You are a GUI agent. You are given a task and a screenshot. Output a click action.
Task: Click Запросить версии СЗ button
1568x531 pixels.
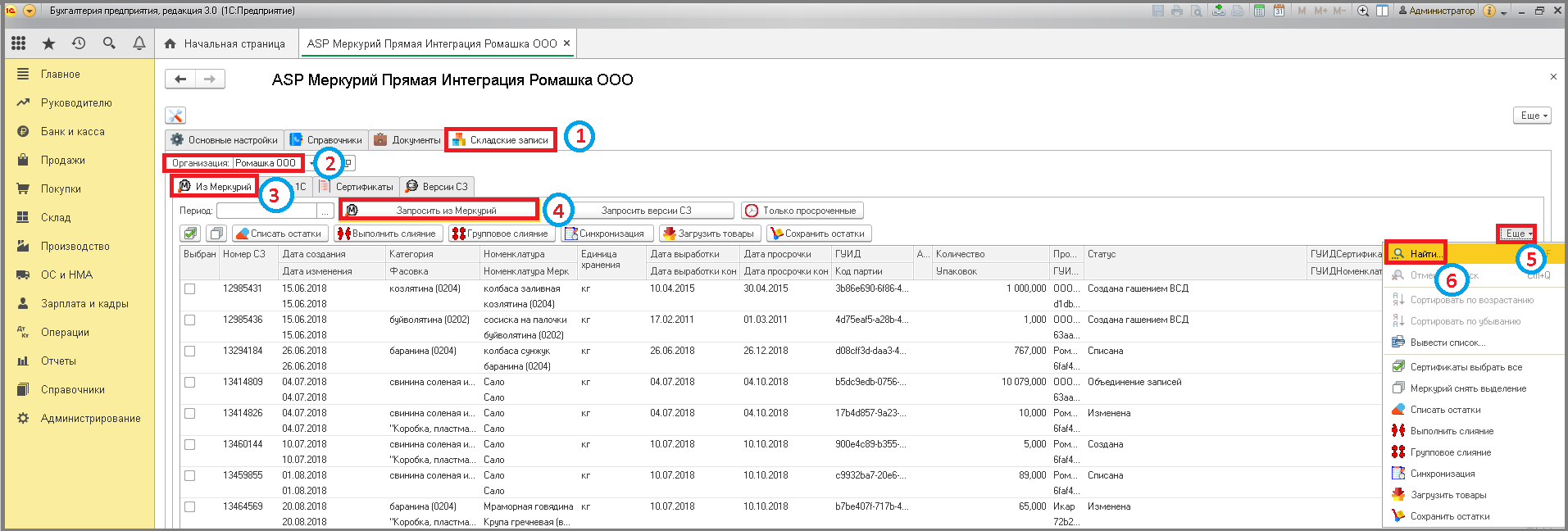[x=647, y=211]
